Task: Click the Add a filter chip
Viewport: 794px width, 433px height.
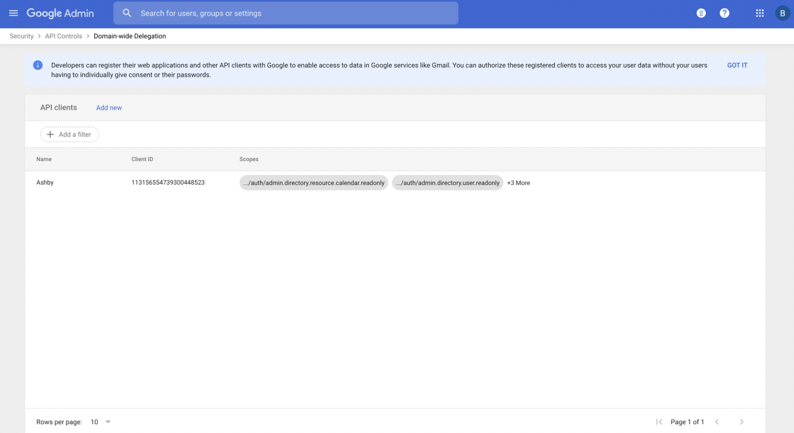Action: (x=69, y=134)
